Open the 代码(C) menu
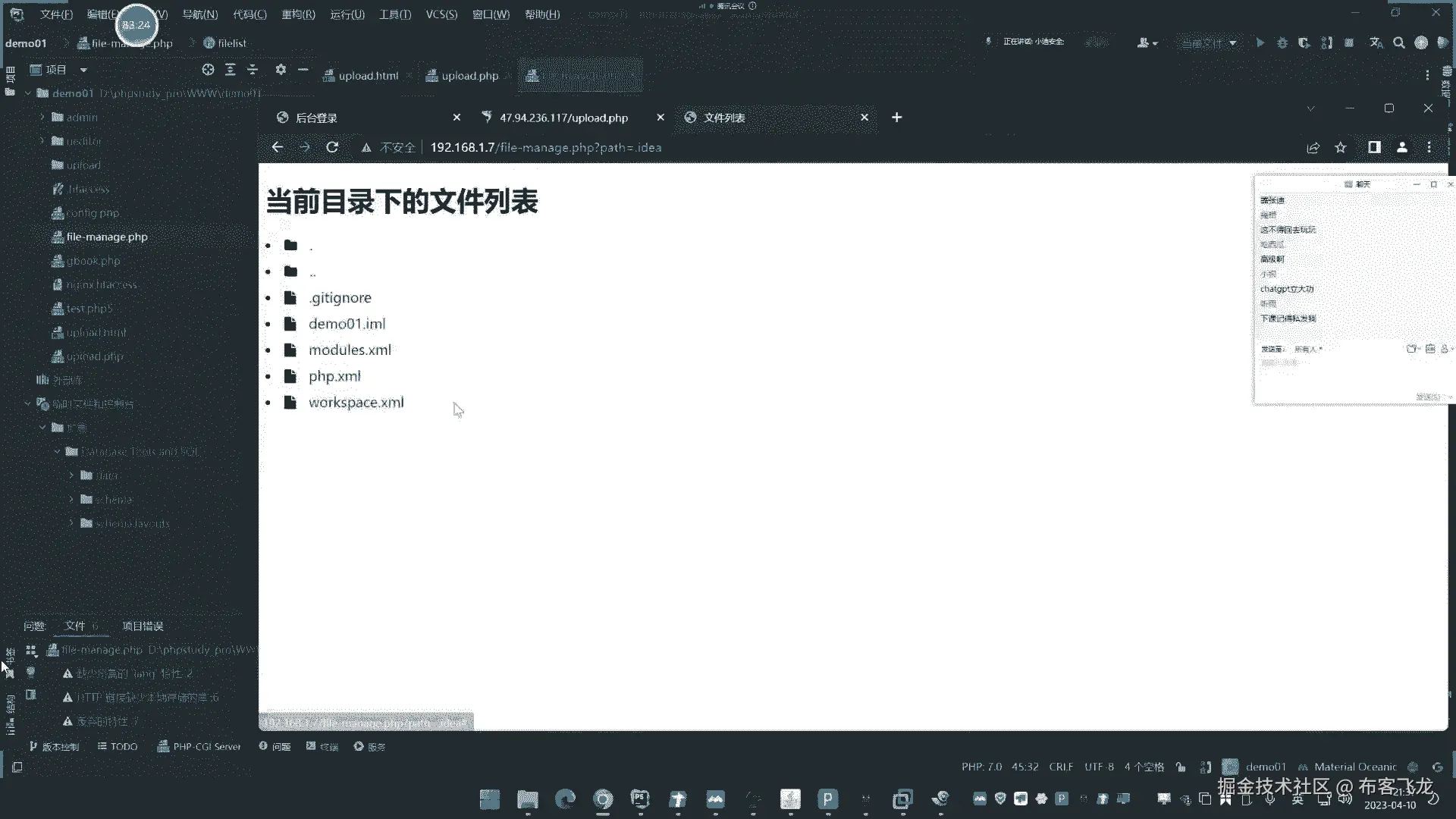Image resolution: width=1456 pixels, height=819 pixels. click(x=249, y=14)
